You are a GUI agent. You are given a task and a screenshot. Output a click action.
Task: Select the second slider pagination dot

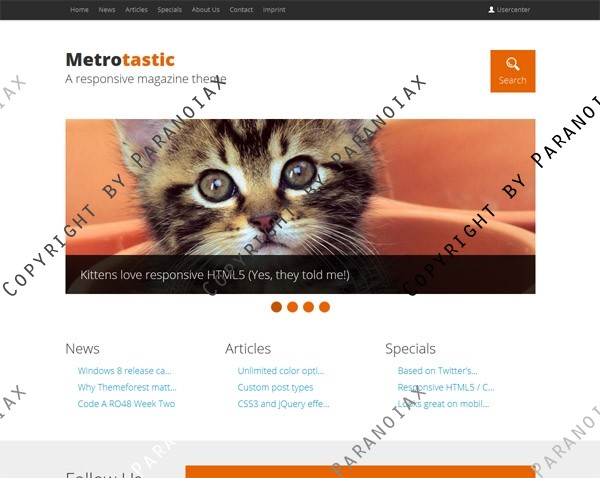(292, 307)
